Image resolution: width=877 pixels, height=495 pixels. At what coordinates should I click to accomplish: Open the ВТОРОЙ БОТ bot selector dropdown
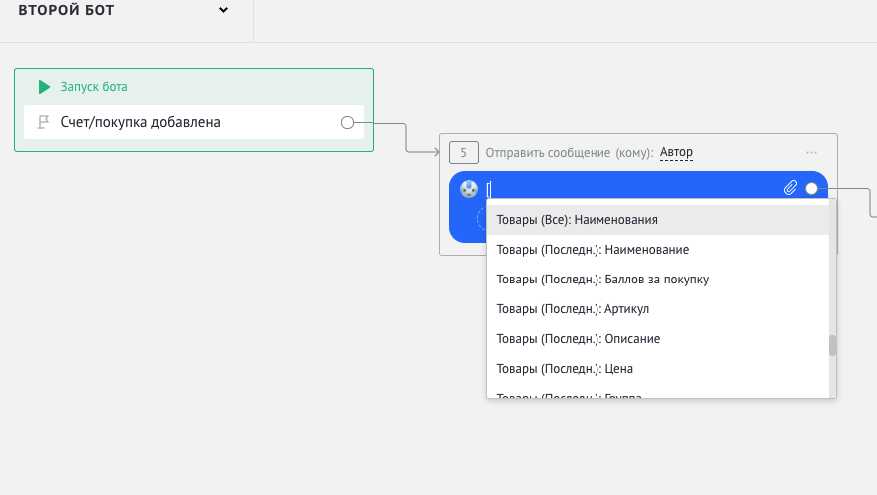coord(223,10)
